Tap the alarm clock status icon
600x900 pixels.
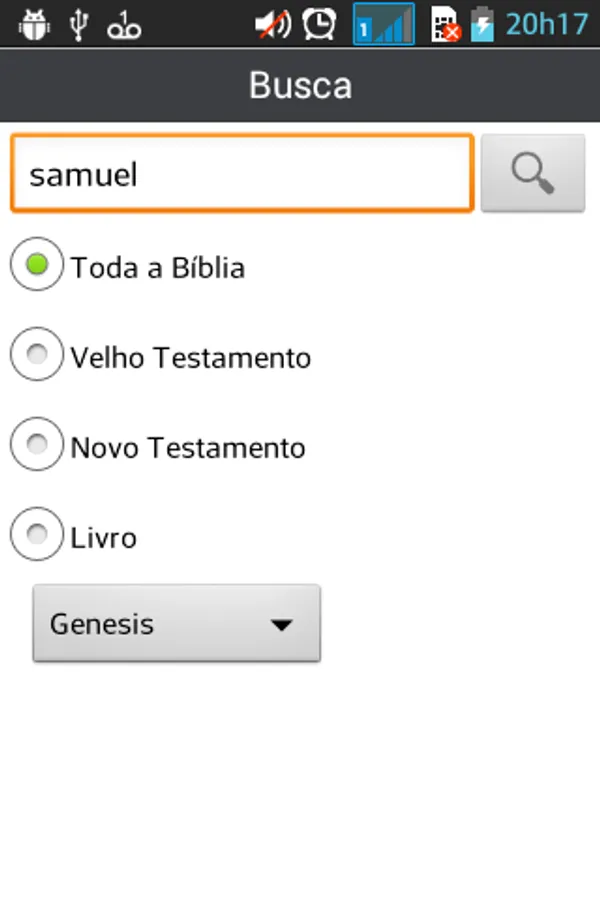(319, 24)
